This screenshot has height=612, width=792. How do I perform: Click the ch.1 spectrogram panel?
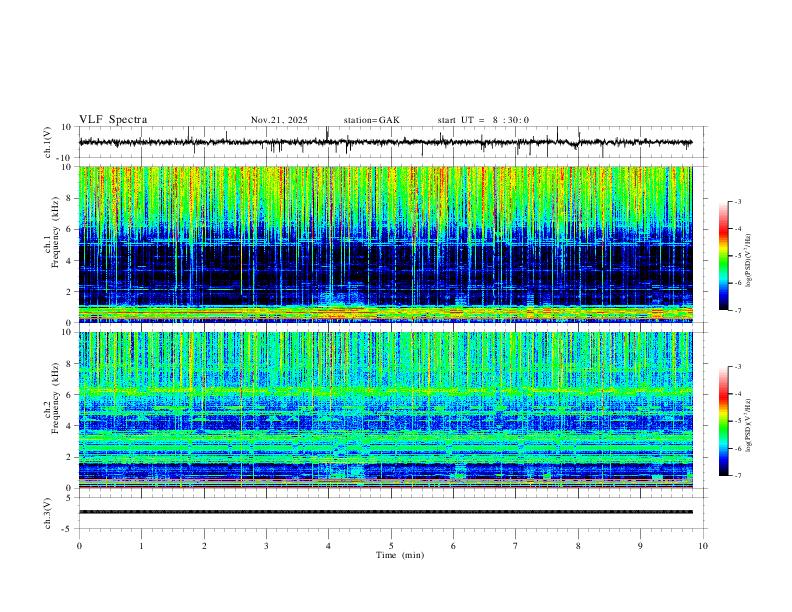[385, 244]
